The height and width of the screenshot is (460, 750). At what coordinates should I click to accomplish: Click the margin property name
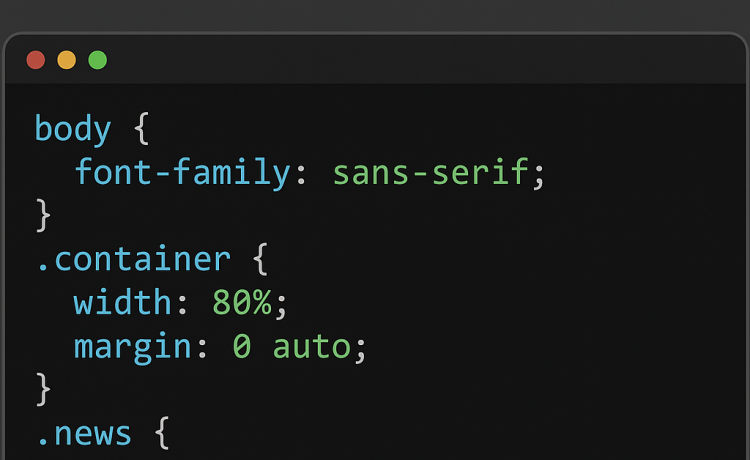pos(132,347)
